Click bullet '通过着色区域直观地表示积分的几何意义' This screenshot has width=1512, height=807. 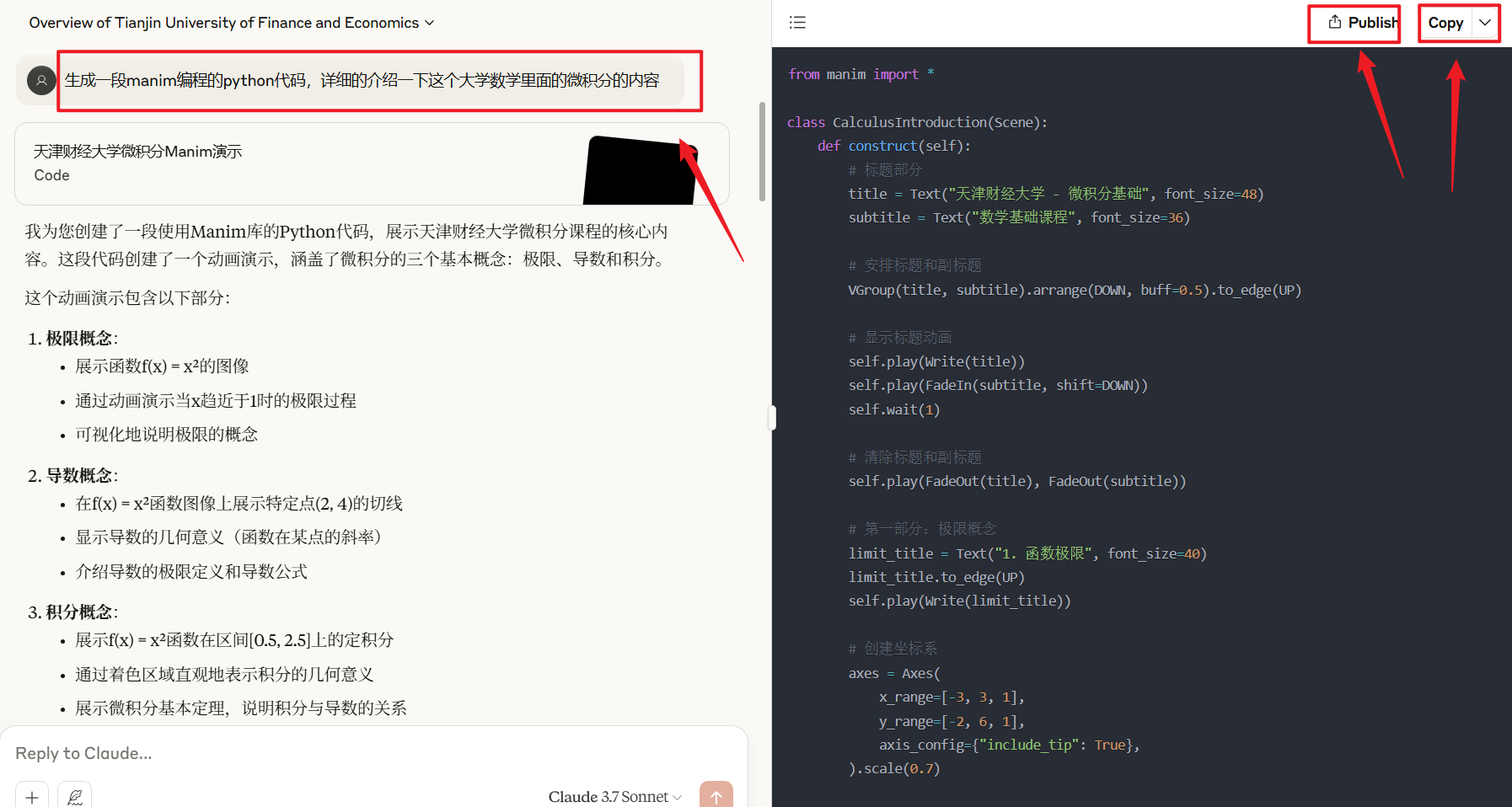tap(224, 675)
